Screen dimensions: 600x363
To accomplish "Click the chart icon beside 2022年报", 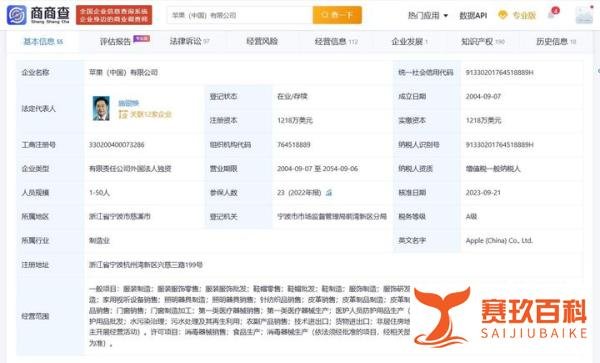I will click(329, 193).
